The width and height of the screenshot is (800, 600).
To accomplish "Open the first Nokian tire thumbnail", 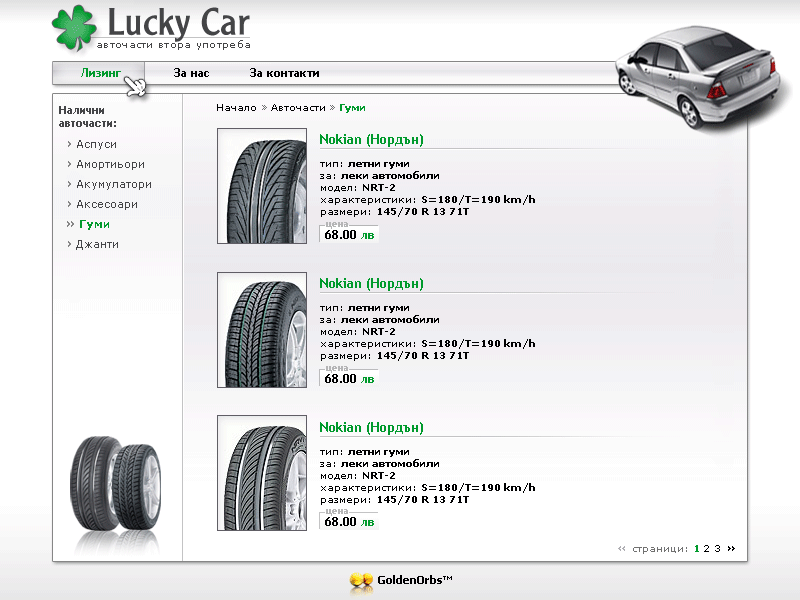I will tap(262, 186).
